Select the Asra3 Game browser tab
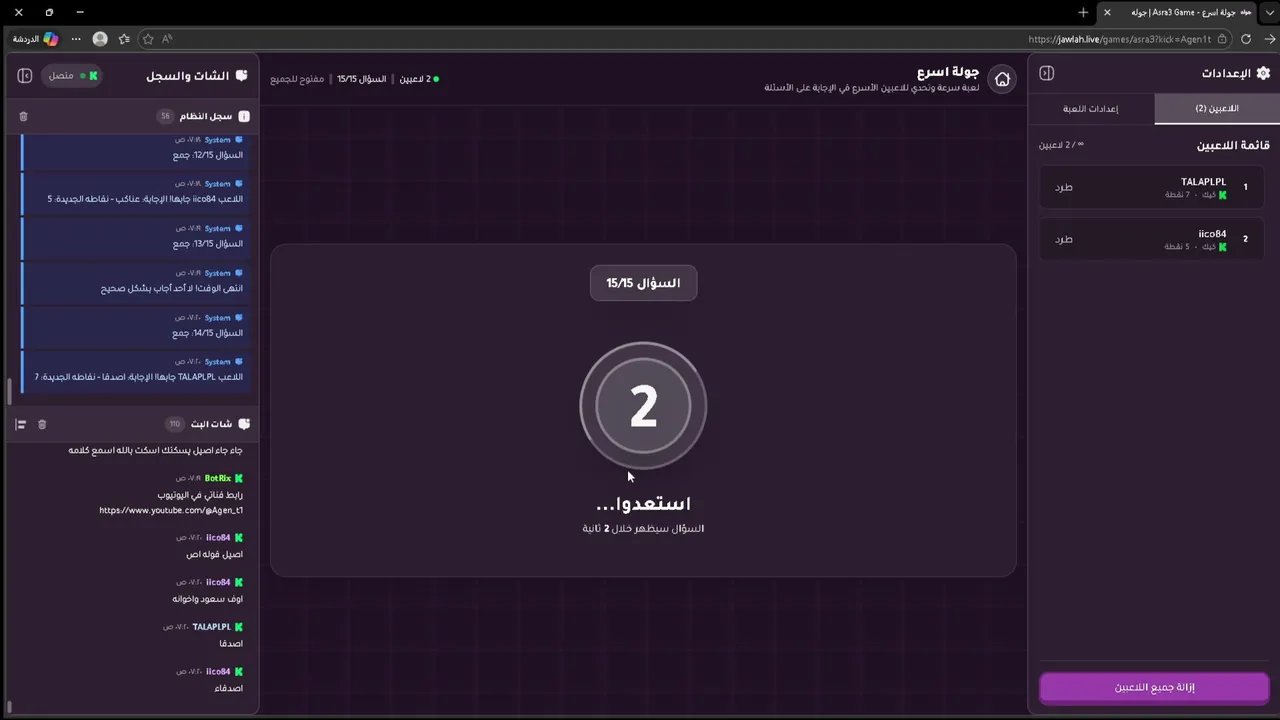 1178,12
